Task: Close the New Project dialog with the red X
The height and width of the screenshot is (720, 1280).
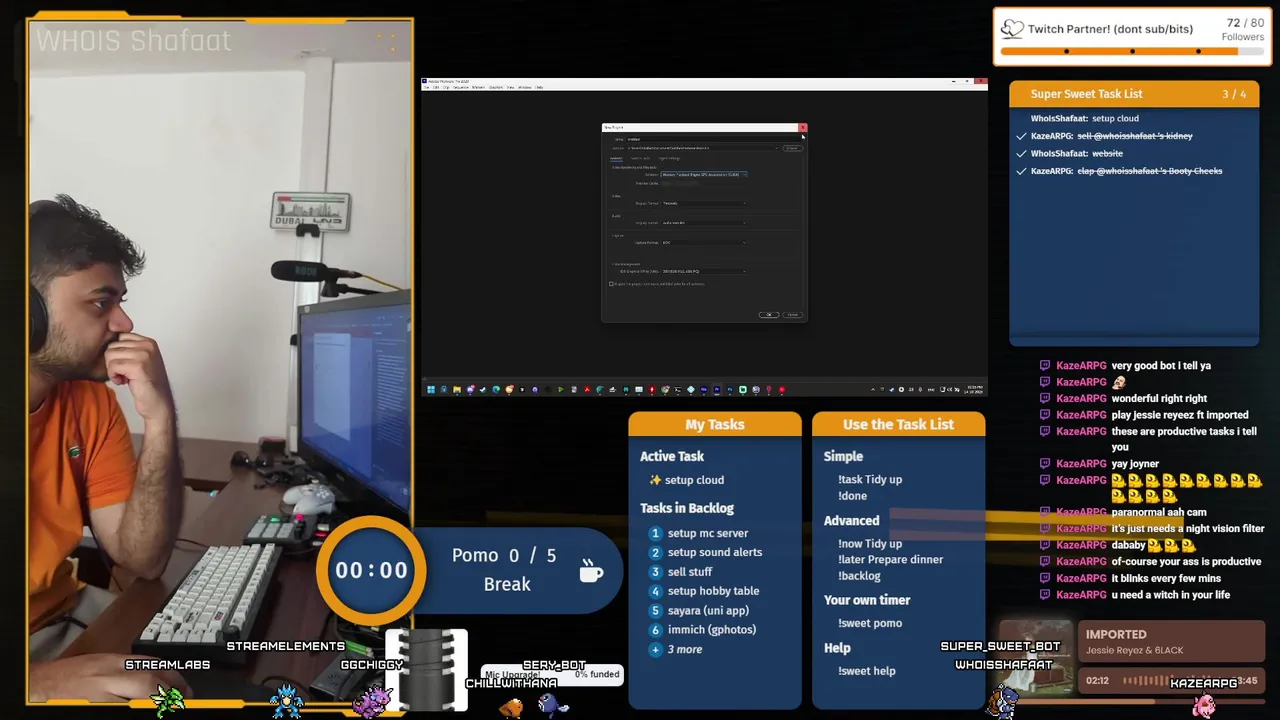Action: 803,127
